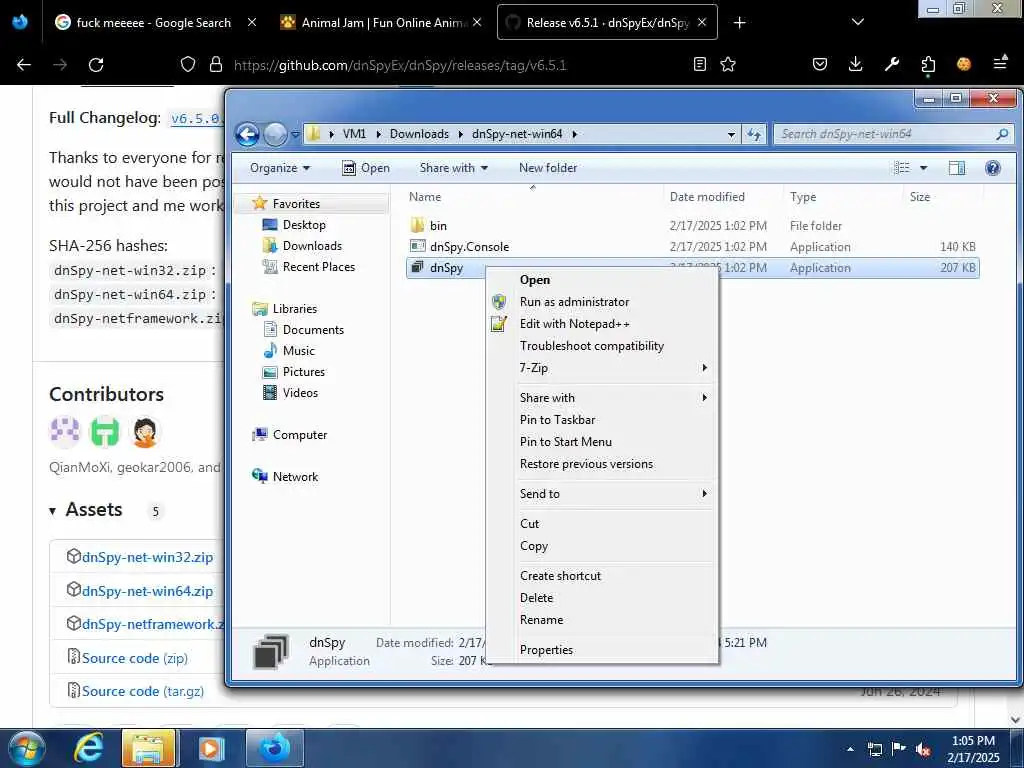
Task: Click Open toolbar button in Explorer
Action: pyautogui.click(x=366, y=168)
